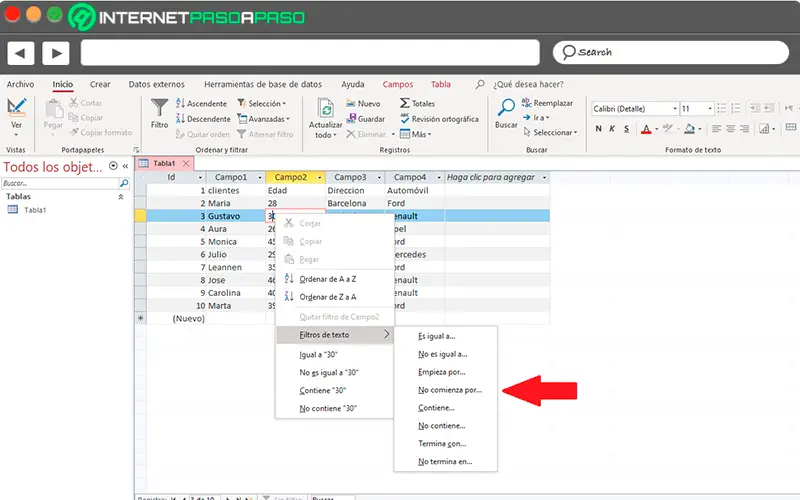
Task: Sort records with Descendente
Action: [x=203, y=119]
